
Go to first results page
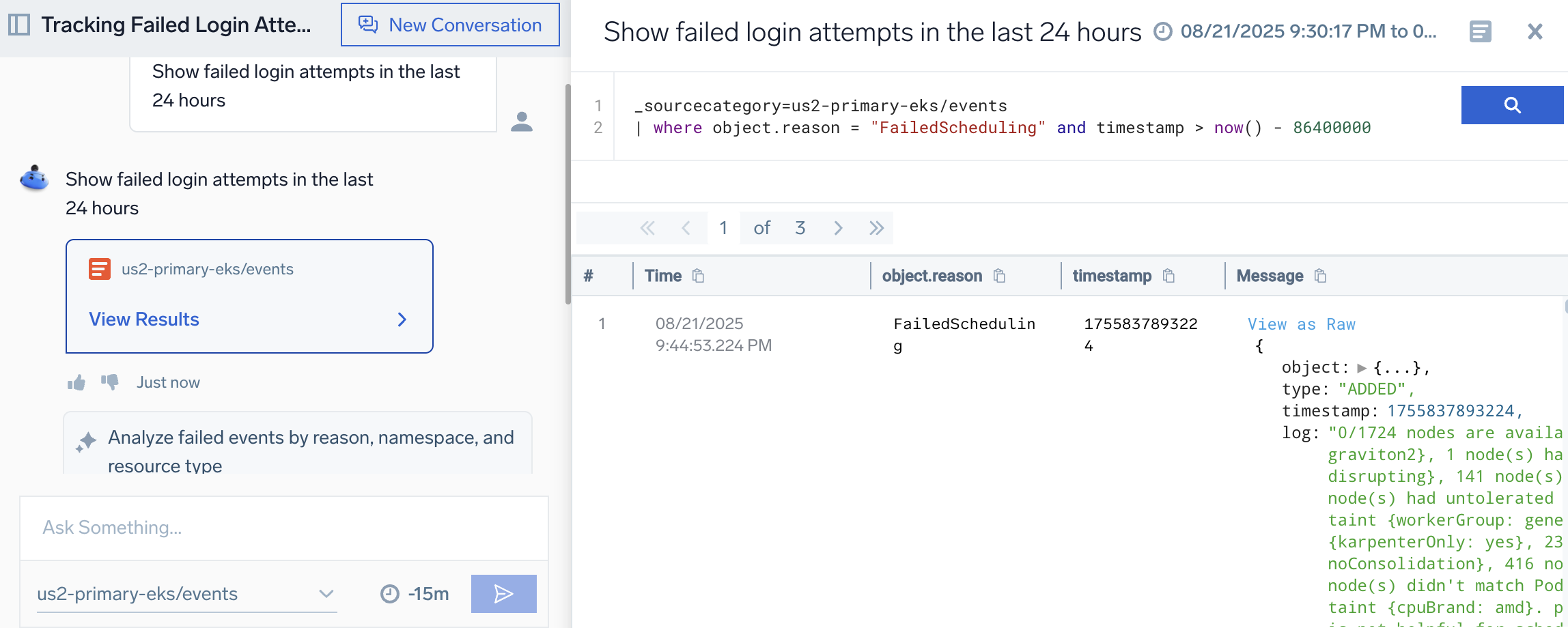[647, 228]
